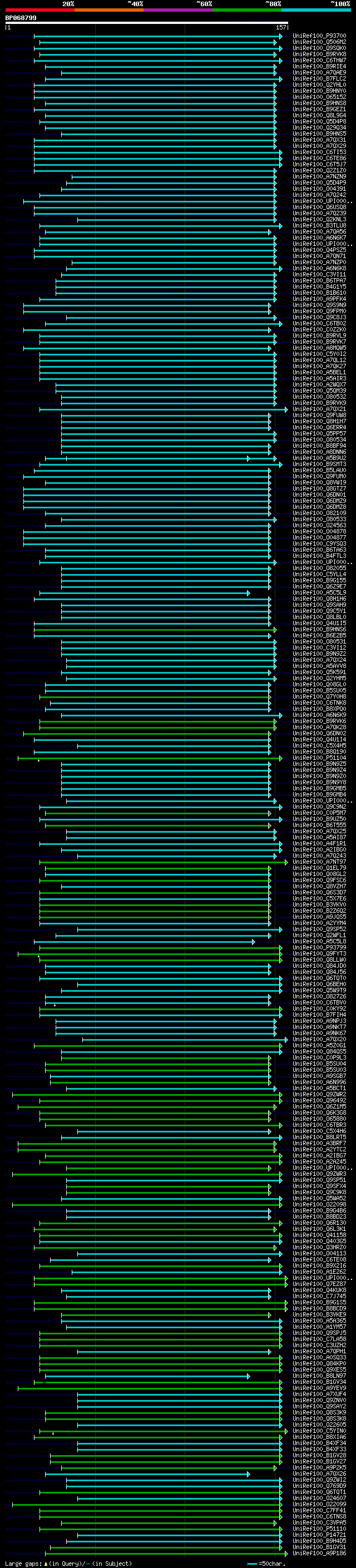356x1568 pixels.
Task: Click the green ~80% identity legend segment
Action: tap(247, 10)
